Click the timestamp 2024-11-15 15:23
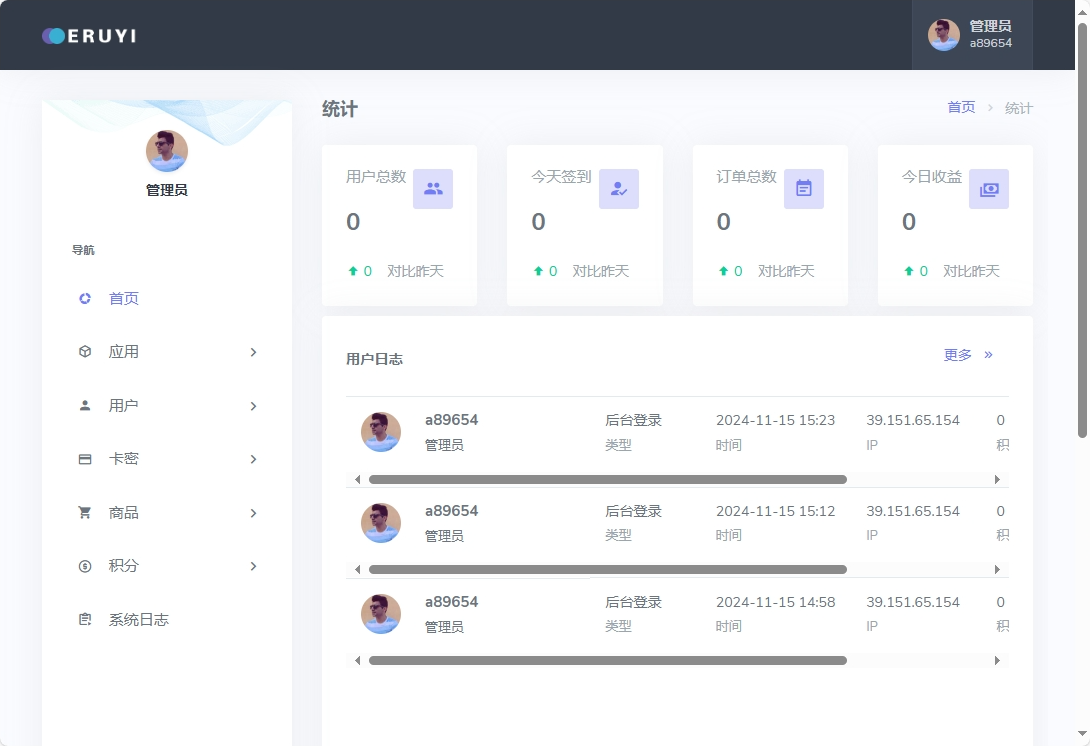 pos(775,420)
